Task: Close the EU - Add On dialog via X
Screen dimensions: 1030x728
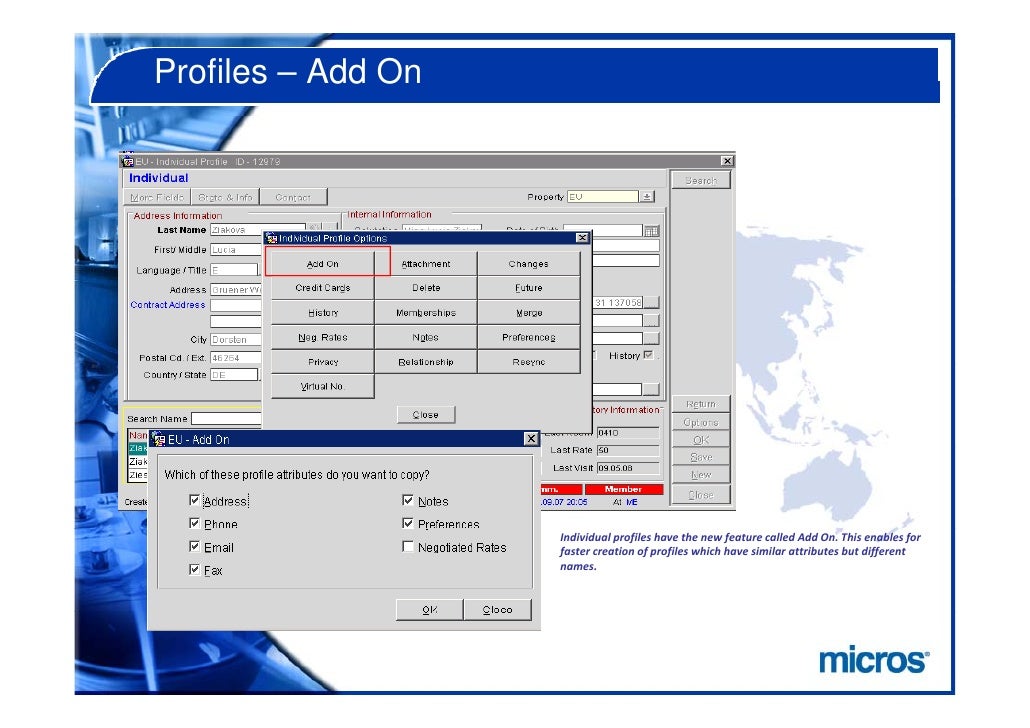Action: 531,439
